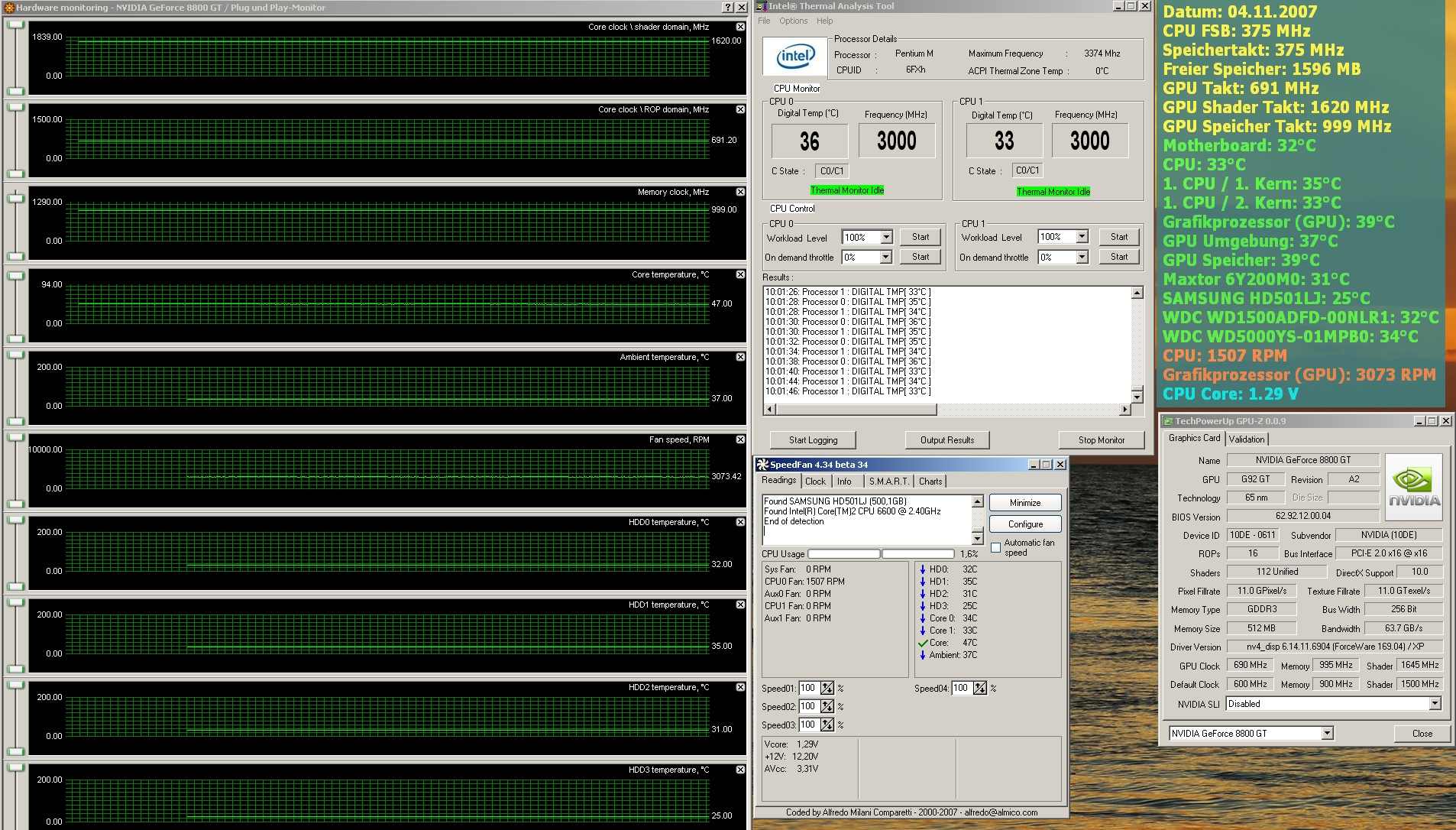The image size is (1456, 830).
Task: Close the Memory clock graph
Action: click(740, 192)
